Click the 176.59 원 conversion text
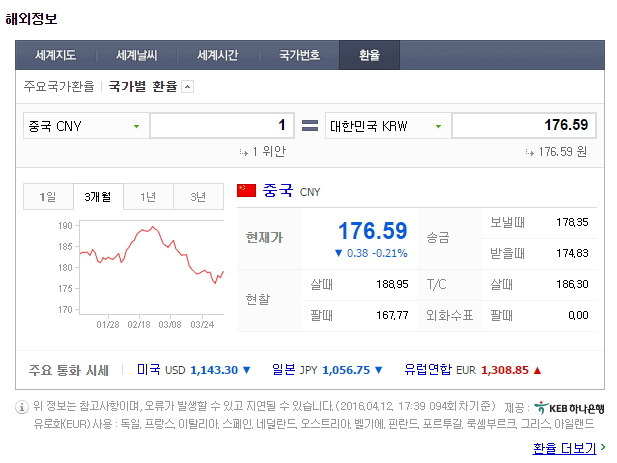The width and height of the screenshot is (617, 463). tap(563, 152)
